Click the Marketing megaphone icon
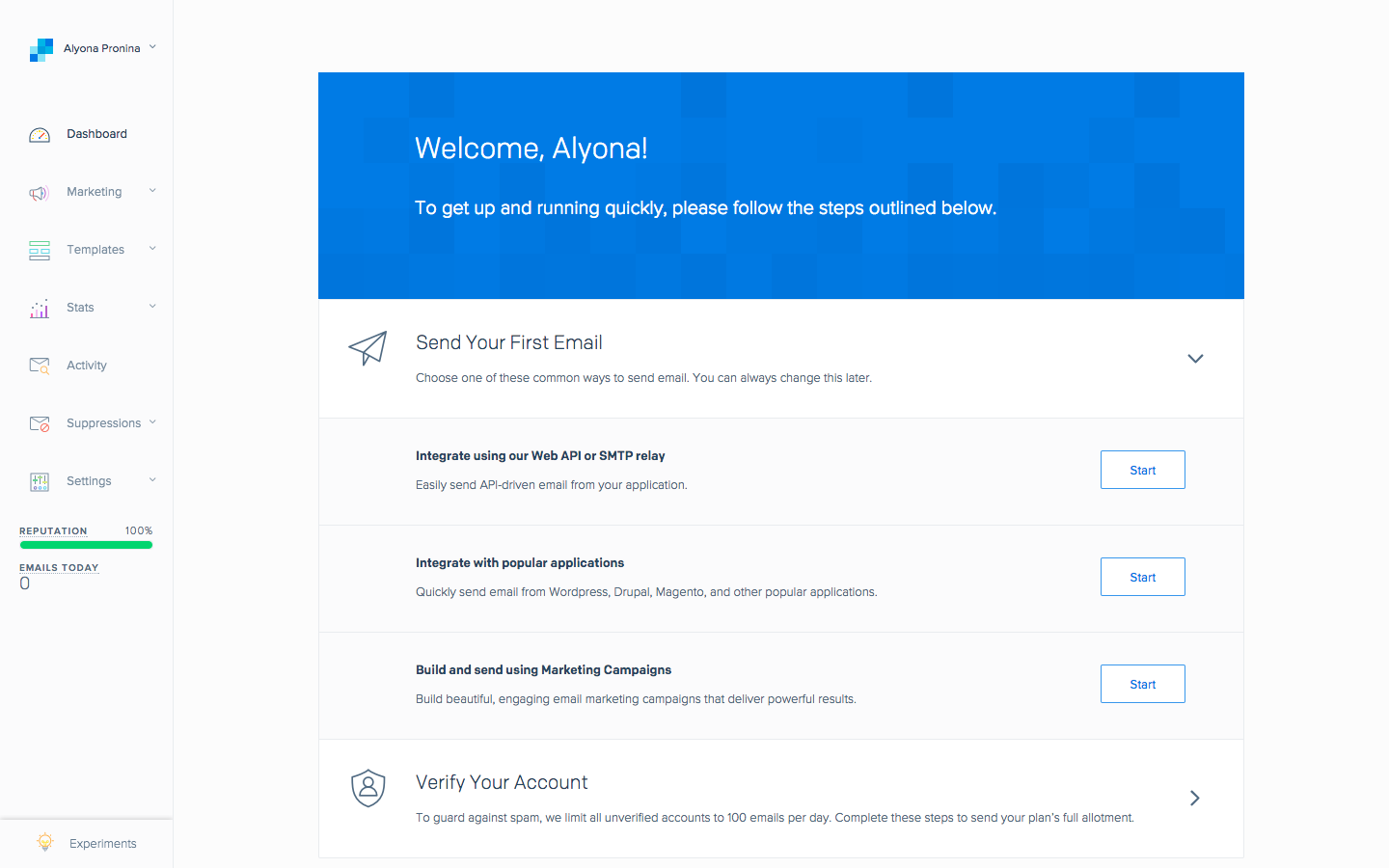Image resolution: width=1389 pixels, height=868 pixels. [x=39, y=192]
